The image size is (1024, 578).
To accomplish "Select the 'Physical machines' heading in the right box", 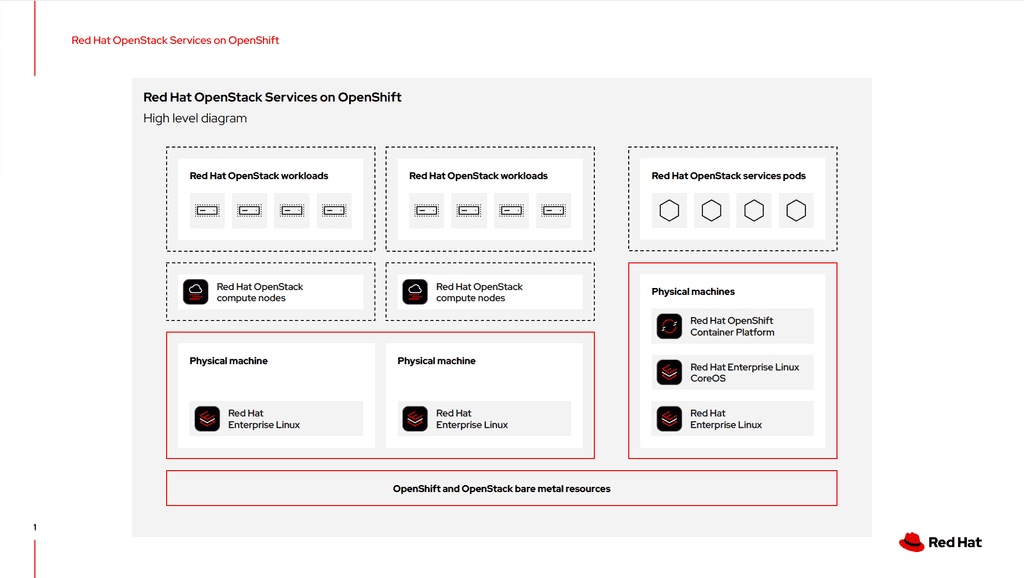I will click(693, 292).
